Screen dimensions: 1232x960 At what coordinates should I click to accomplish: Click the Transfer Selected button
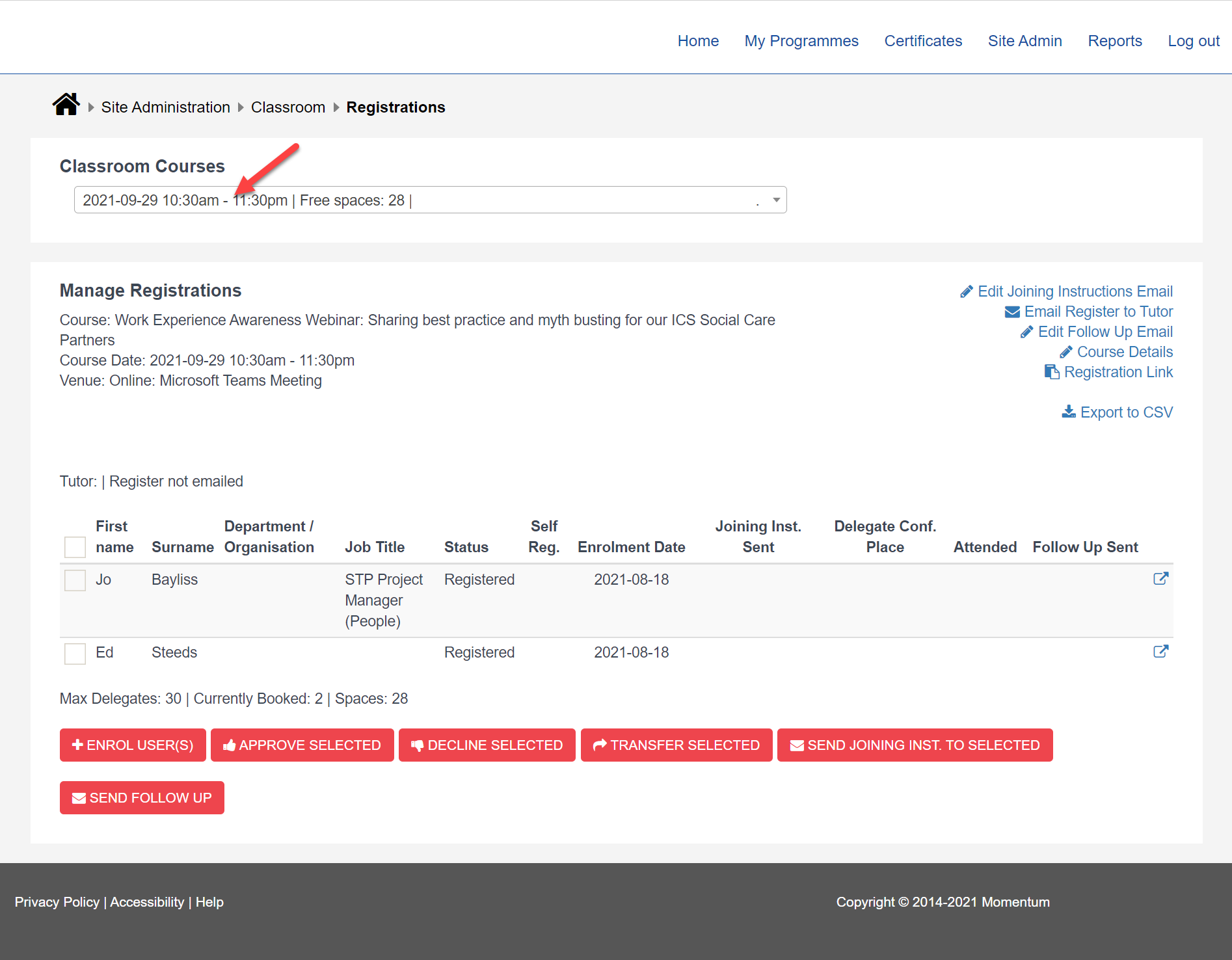coord(676,745)
